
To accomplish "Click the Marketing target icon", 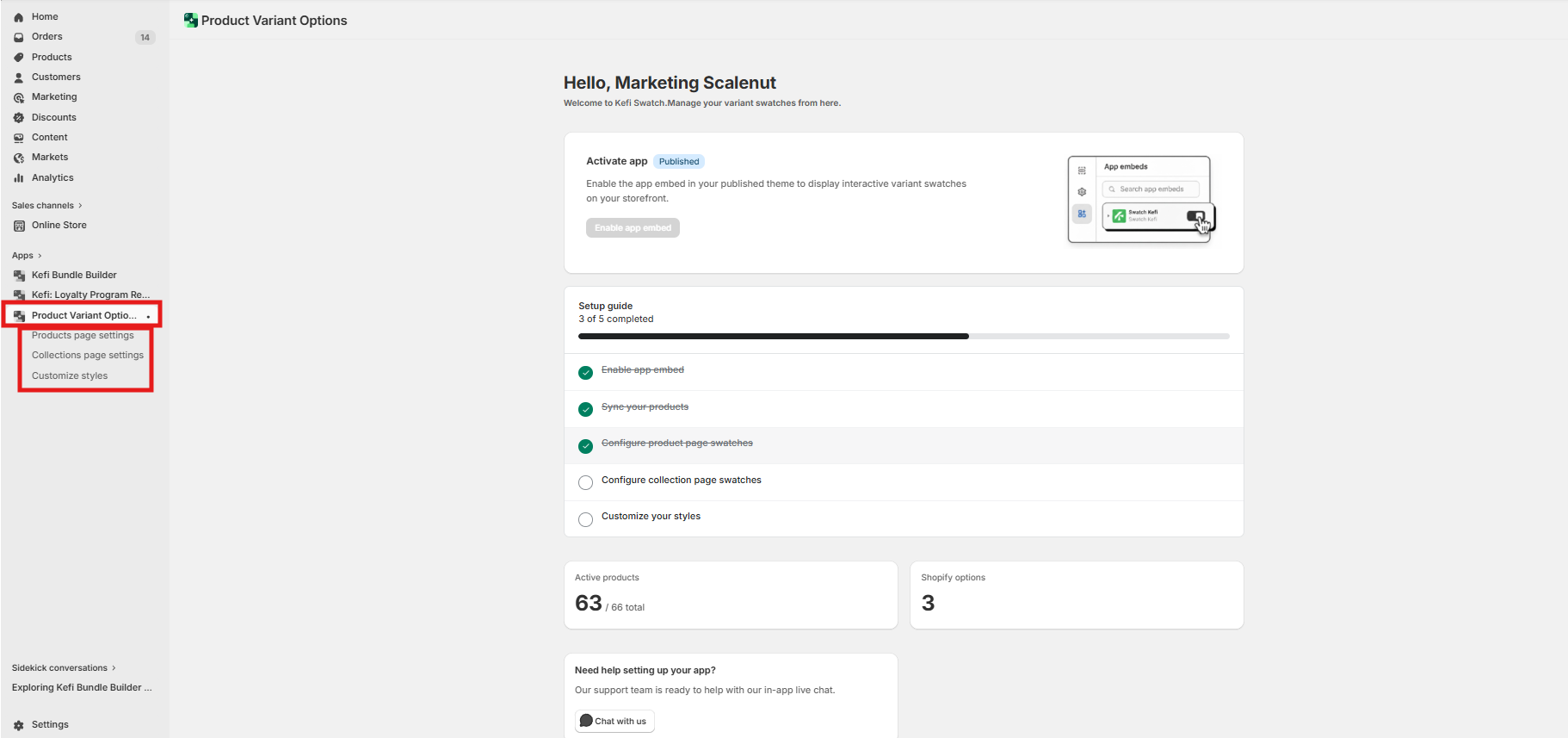I will [19, 97].
